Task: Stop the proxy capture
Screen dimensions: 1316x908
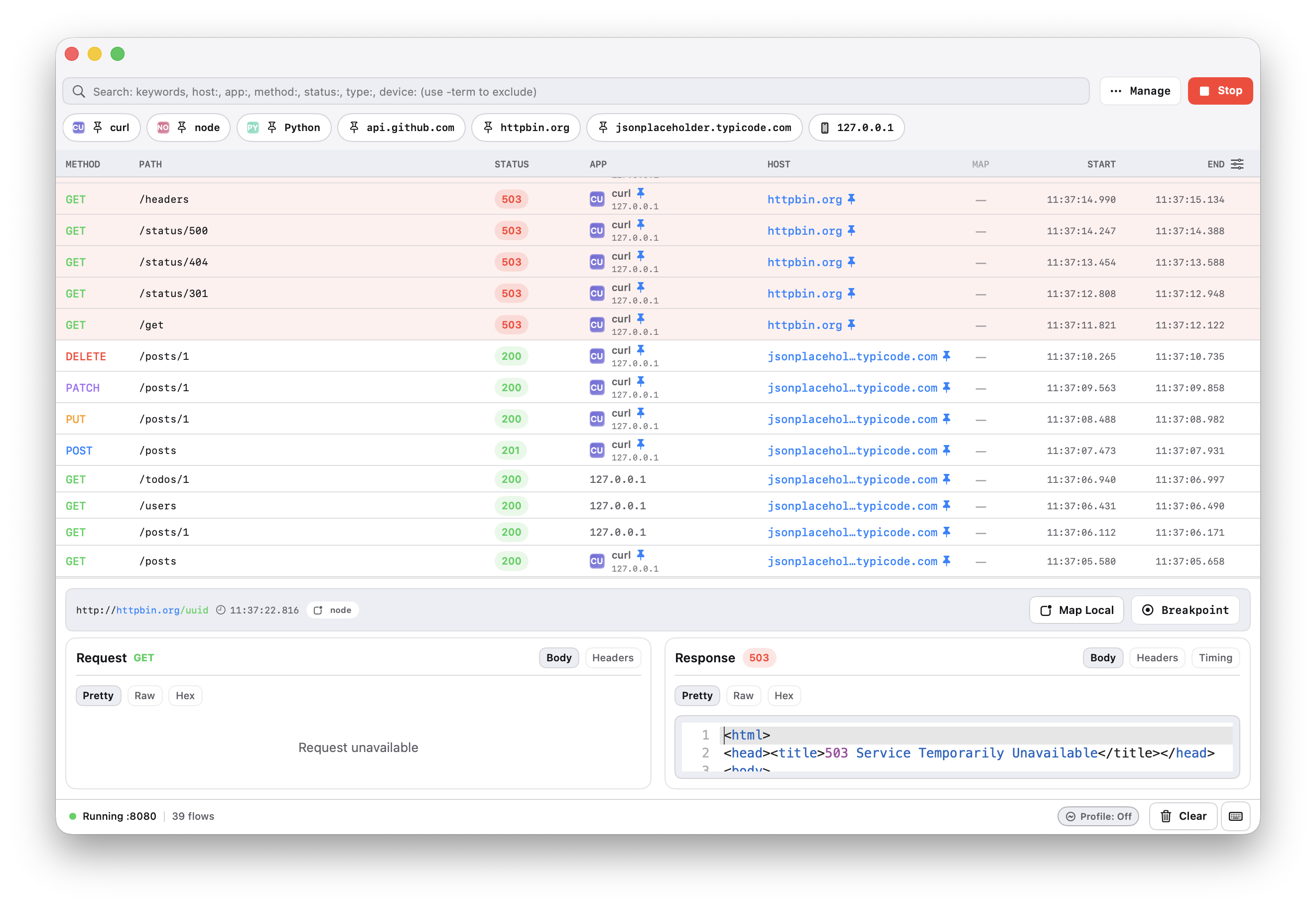Action: tap(1220, 91)
